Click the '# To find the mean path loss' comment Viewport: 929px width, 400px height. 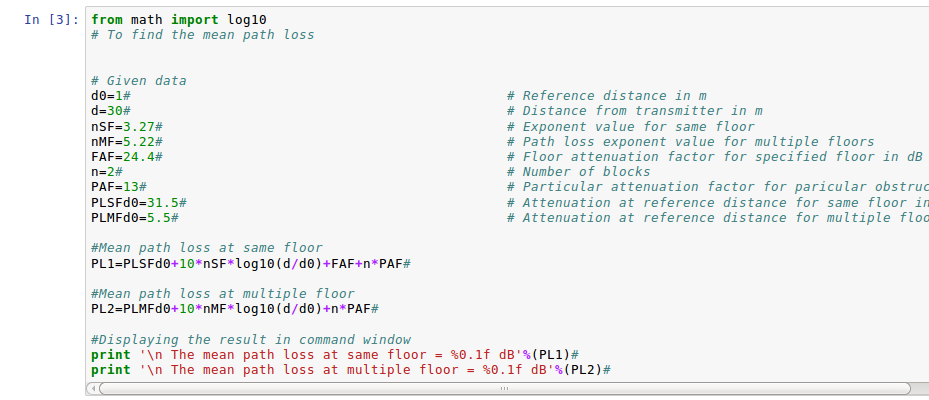tap(202, 35)
